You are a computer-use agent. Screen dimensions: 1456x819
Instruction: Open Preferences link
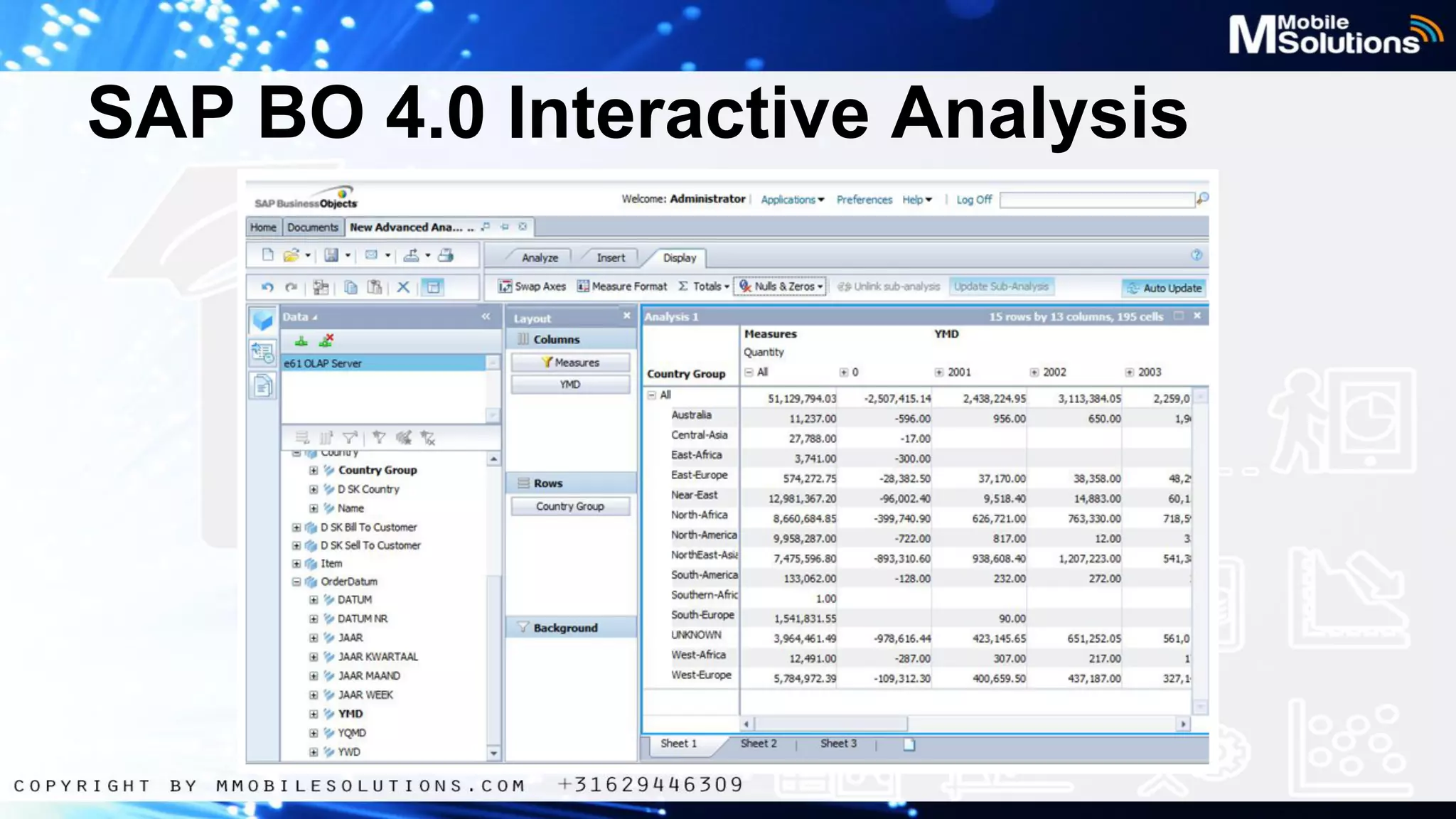(864, 200)
